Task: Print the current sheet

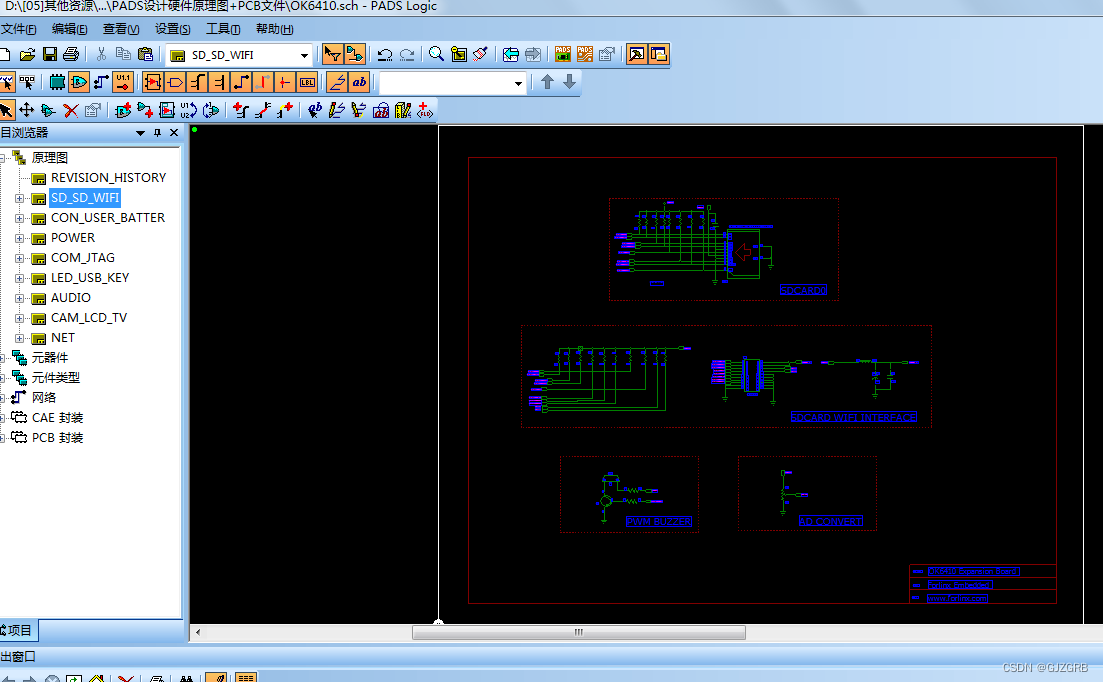Action: (71, 54)
